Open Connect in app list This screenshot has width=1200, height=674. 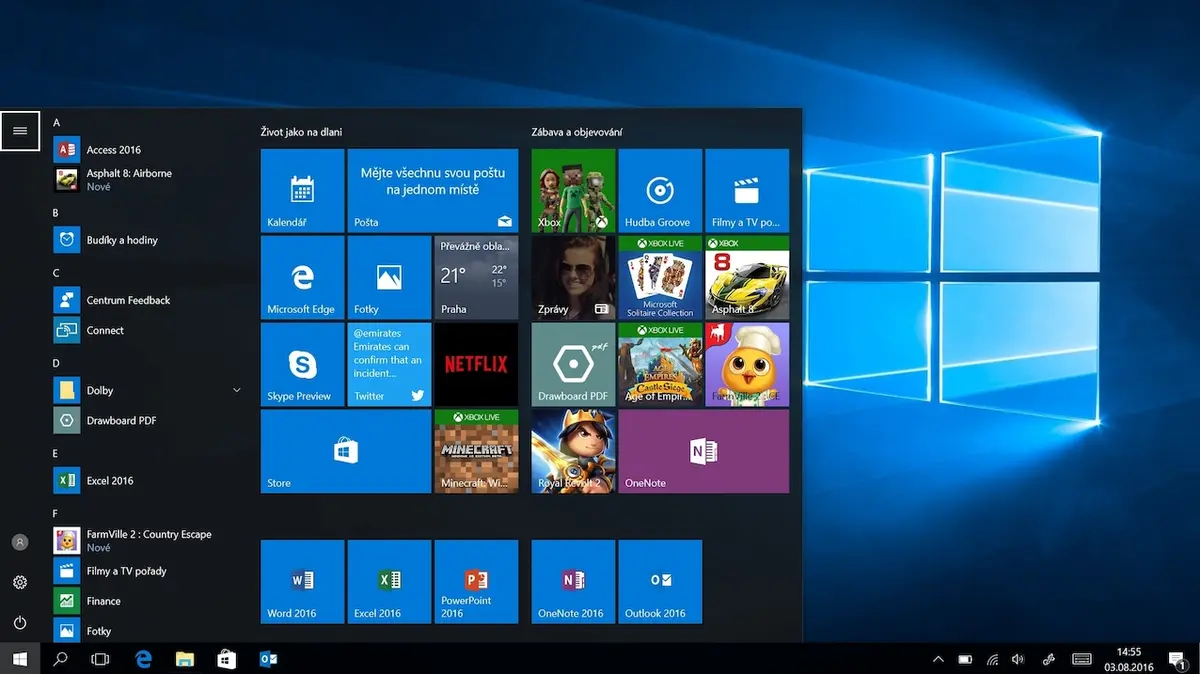point(147,330)
